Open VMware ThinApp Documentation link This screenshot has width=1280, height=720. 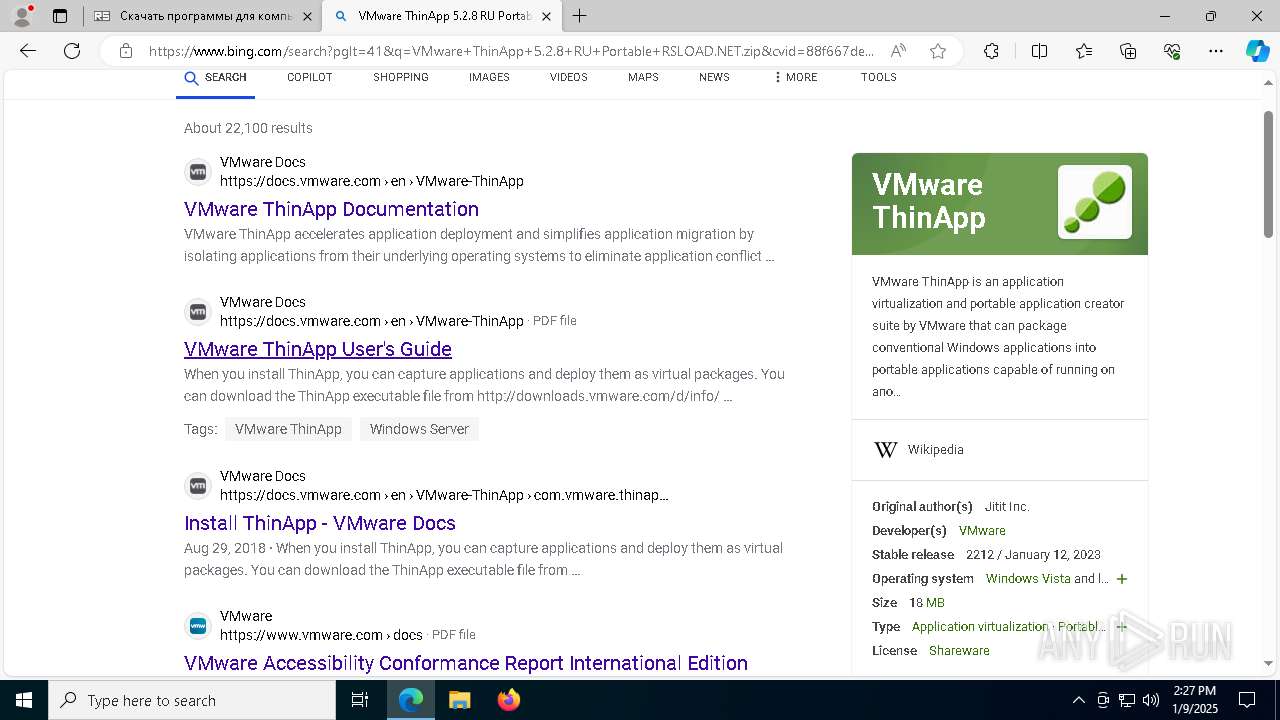click(331, 209)
